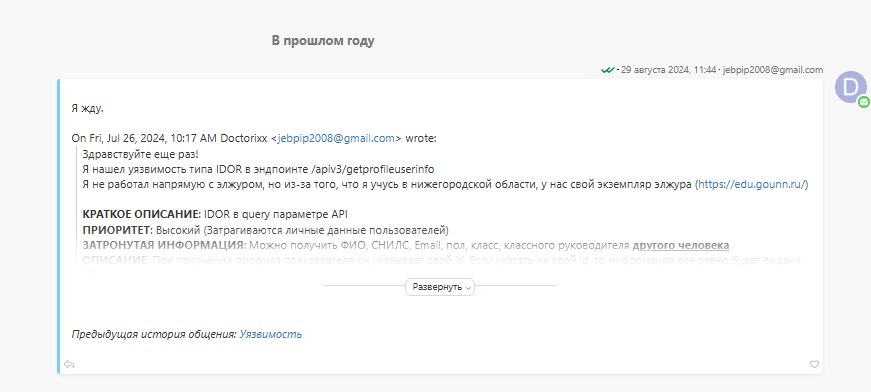The width and height of the screenshot is (871, 392).
Task: Click the ПРИОРИТЕТ: Высокий line
Action: pos(266,230)
